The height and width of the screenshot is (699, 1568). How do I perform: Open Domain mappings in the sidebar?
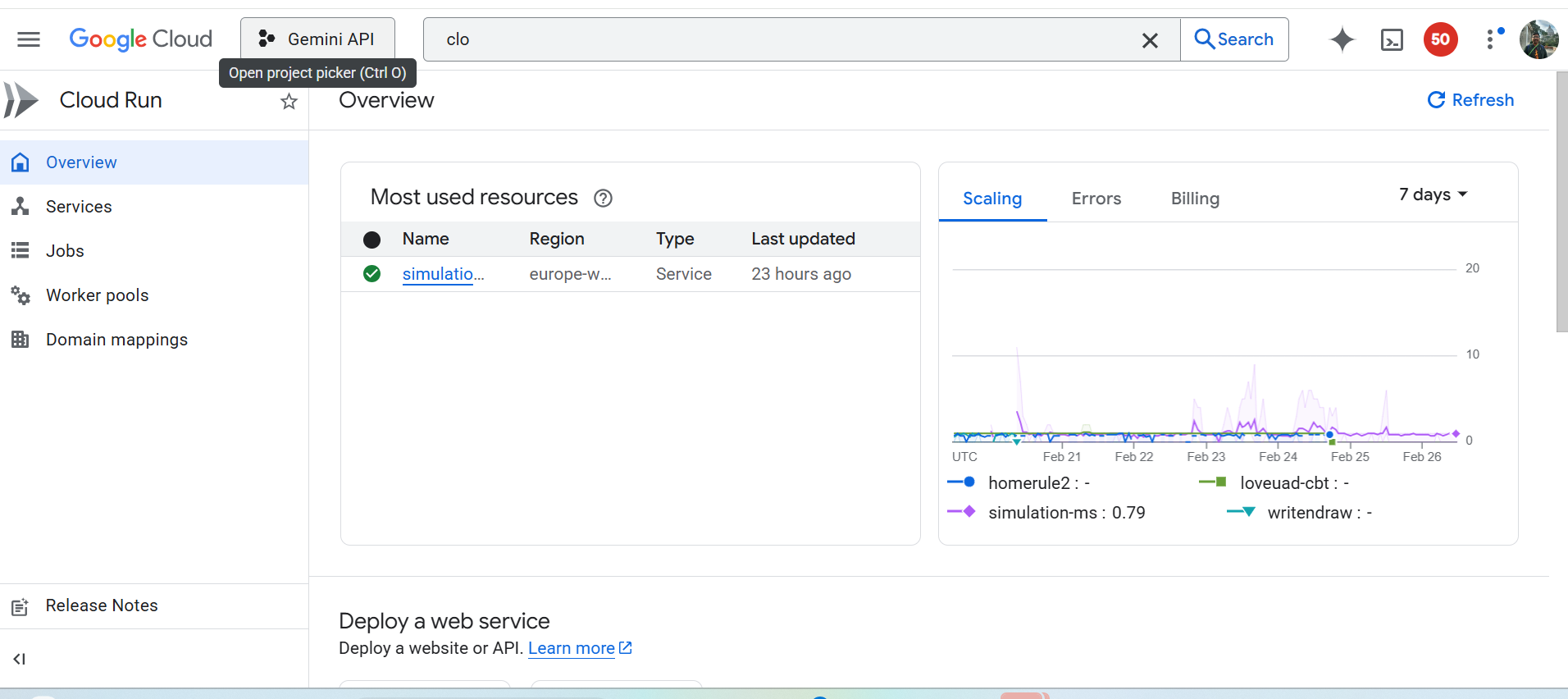click(x=154, y=340)
